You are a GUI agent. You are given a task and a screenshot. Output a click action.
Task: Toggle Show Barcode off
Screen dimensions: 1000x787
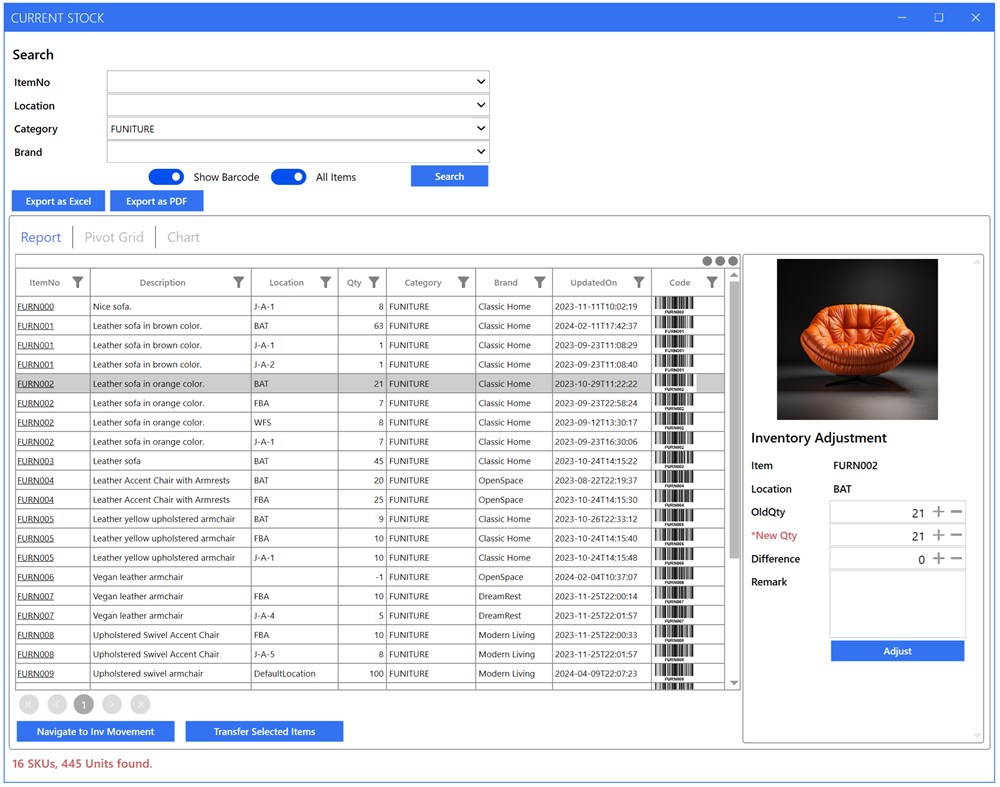(x=166, y=177)
